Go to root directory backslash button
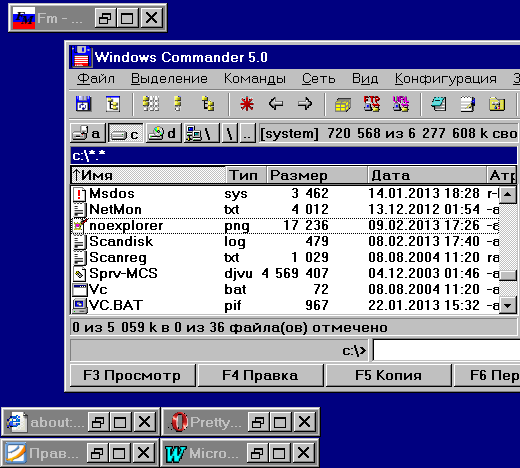The width and height of the screenshot is (520, 468). tap(230, 134)
